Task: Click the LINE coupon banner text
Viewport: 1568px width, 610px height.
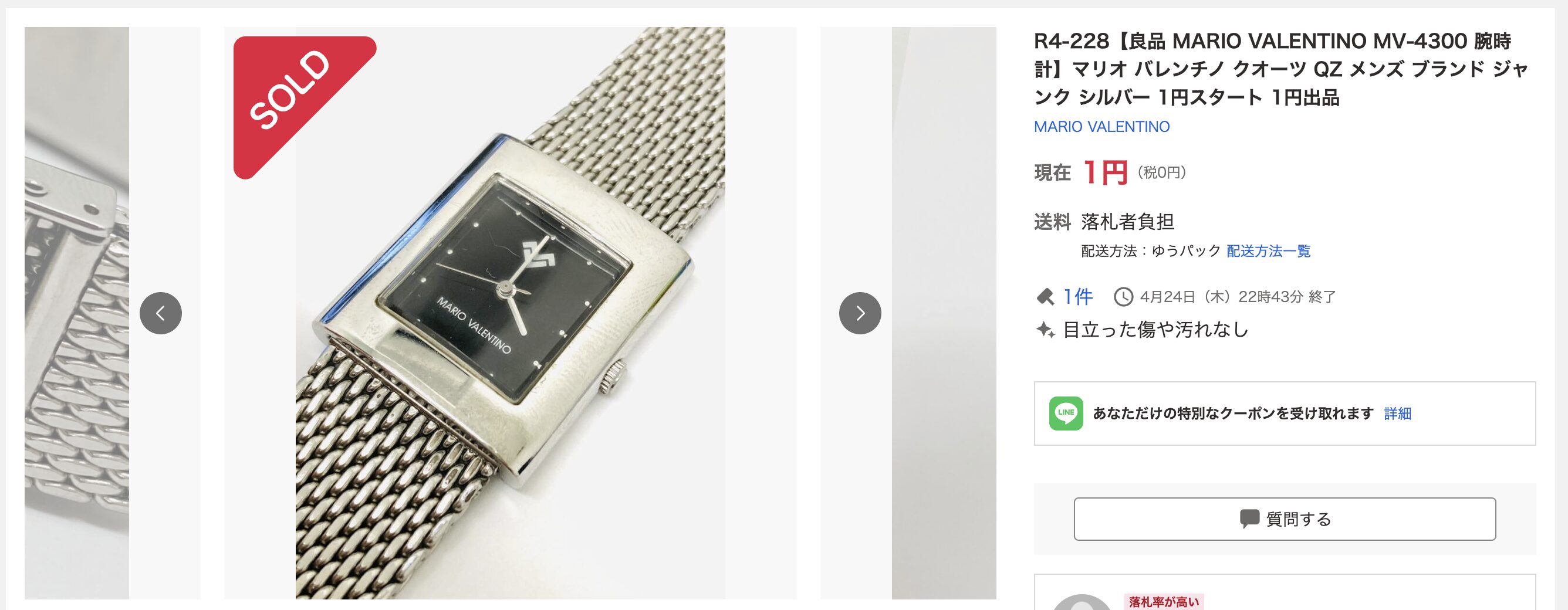Action: (1234, 414)
